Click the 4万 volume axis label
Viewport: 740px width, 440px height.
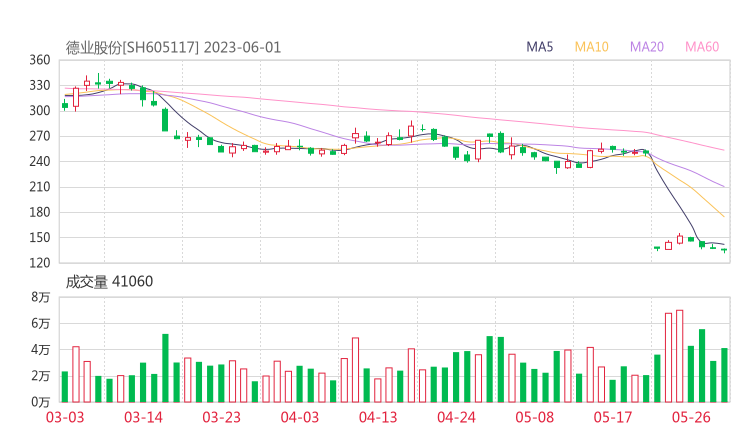tap(41, 350)
